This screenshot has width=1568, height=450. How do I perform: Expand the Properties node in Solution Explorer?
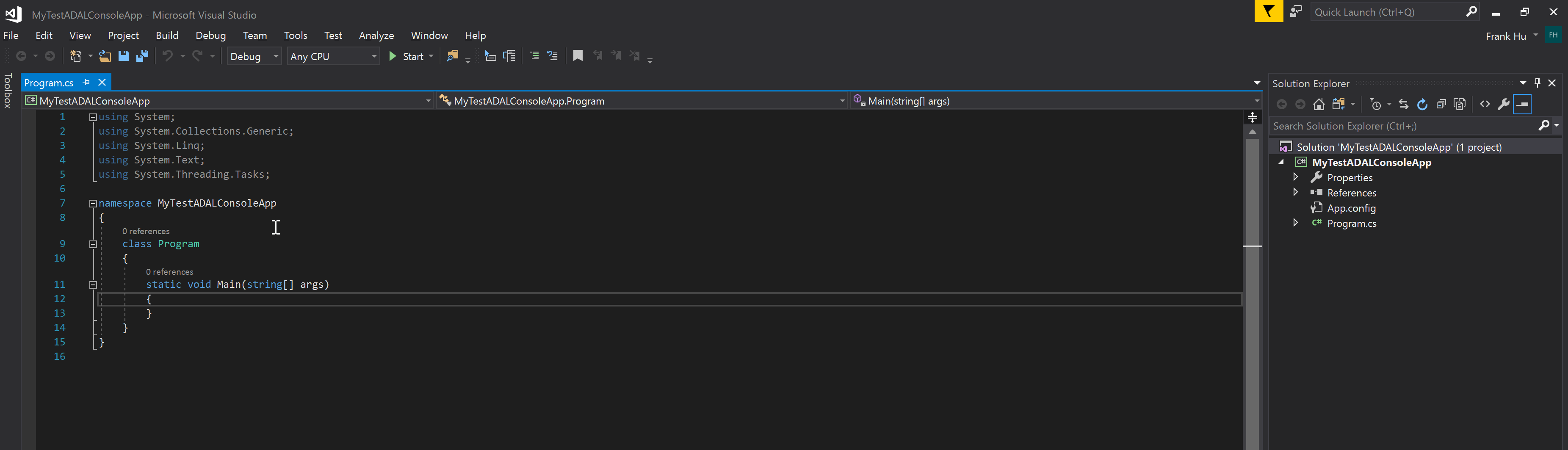pos(1295,177)
